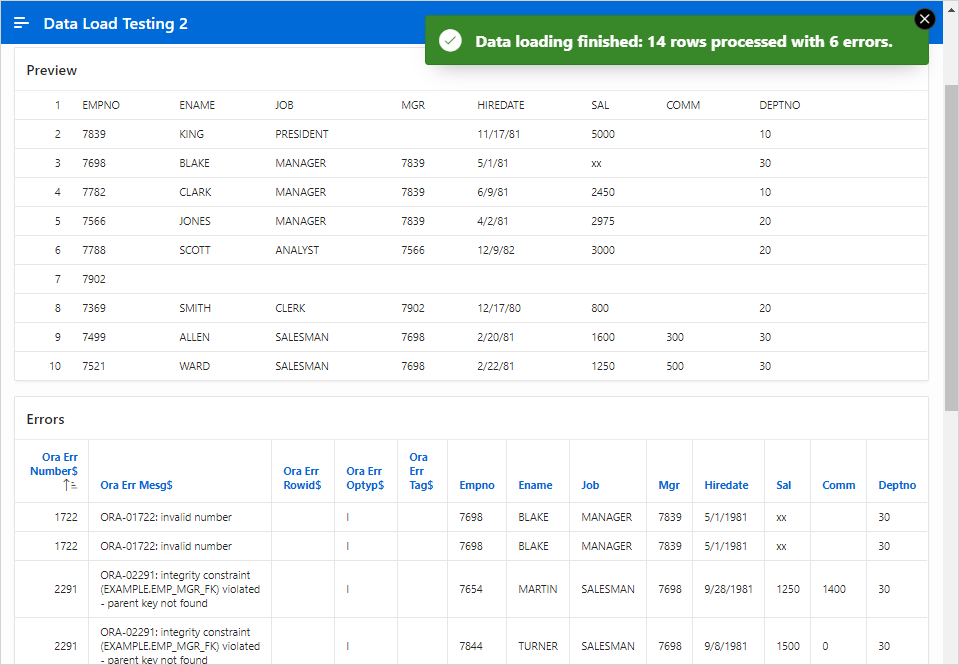Close the data loading success notification
Screen dimensions: 959x665
(x=925, y=19)
